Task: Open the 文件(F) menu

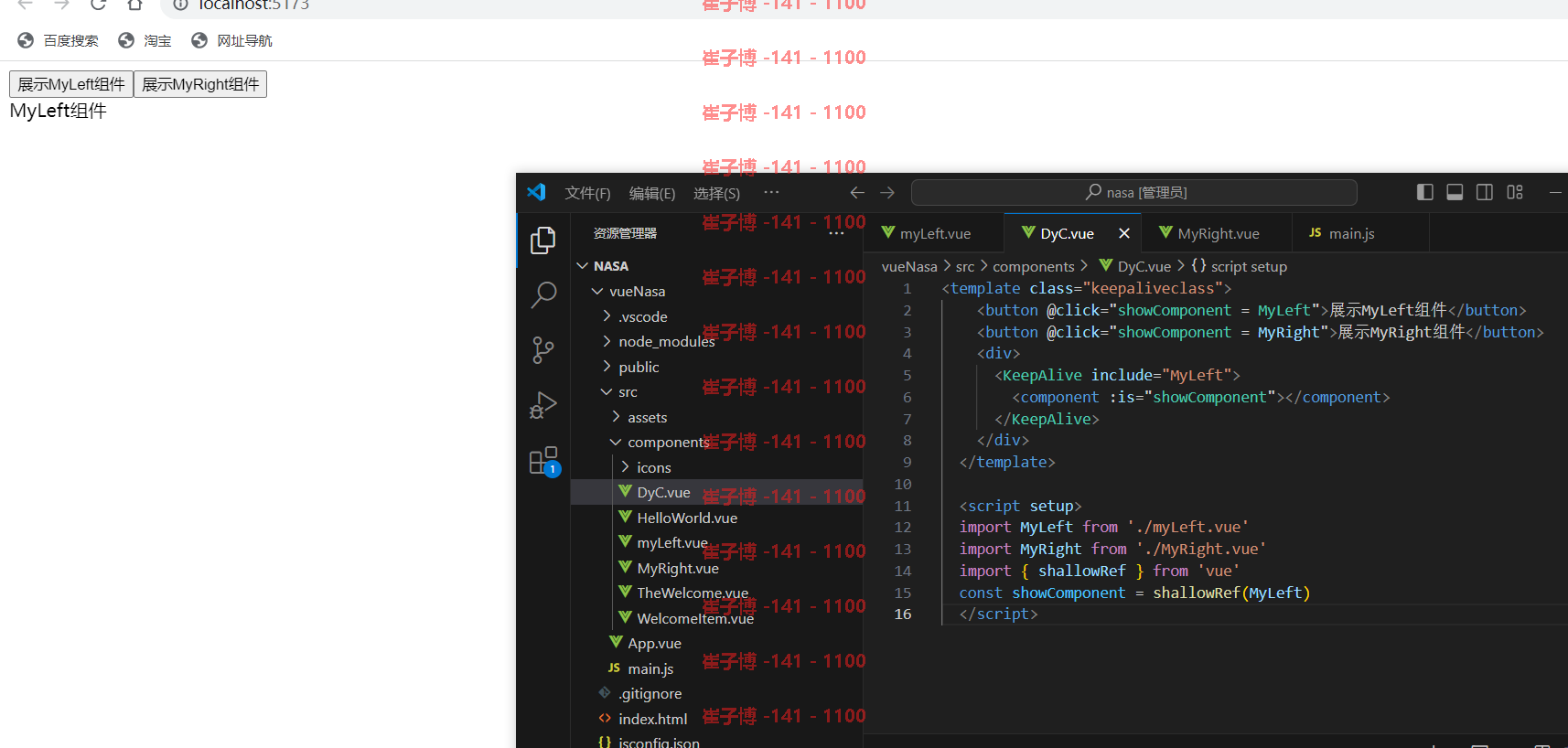Action: 587,193
